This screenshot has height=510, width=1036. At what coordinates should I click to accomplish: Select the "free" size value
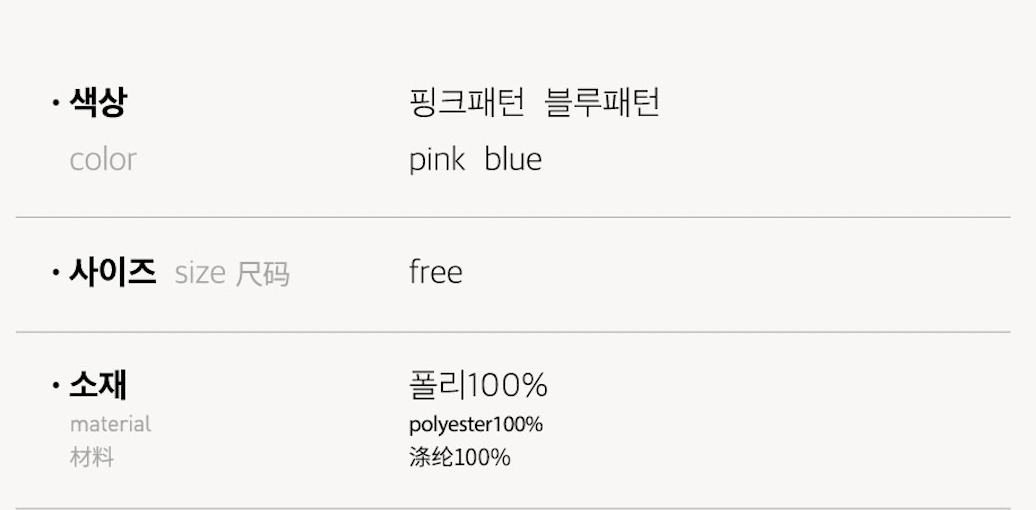point(436,272)
